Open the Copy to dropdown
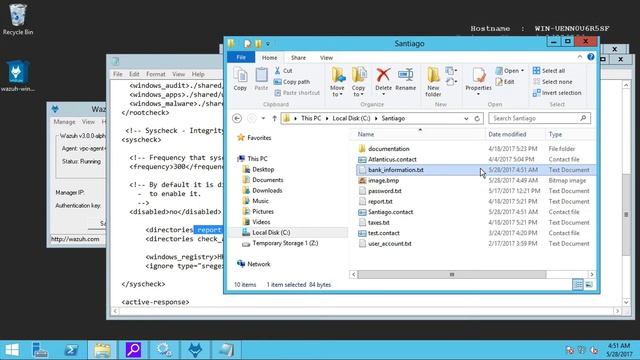 (x=358, y=82)
